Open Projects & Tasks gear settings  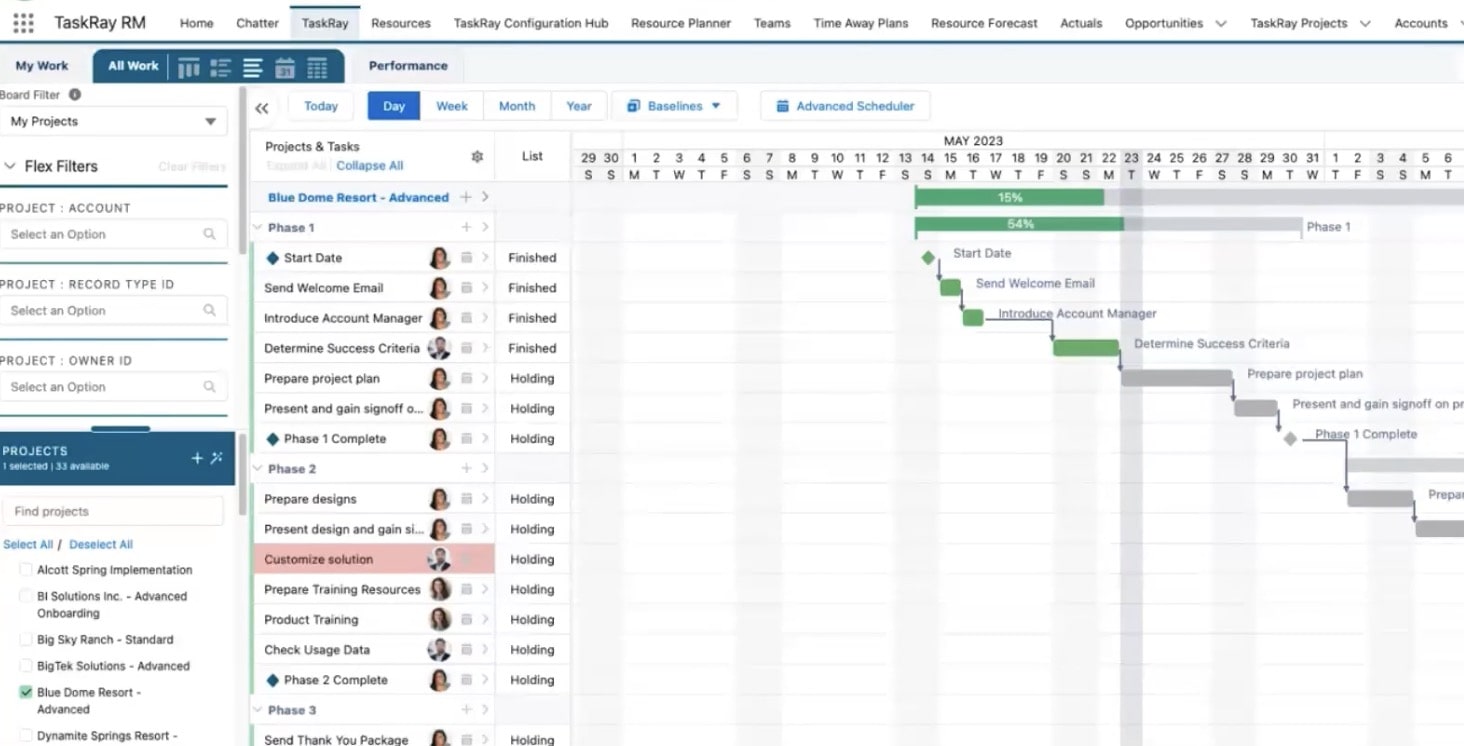pos(477,156)
